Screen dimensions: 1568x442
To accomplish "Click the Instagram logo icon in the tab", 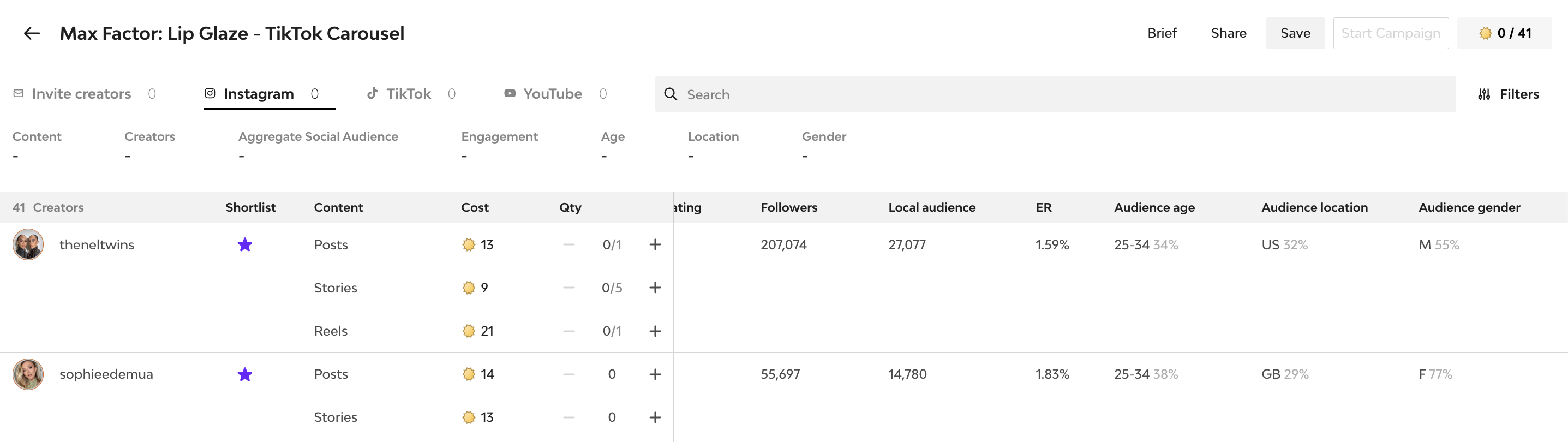I will point(210,93).
